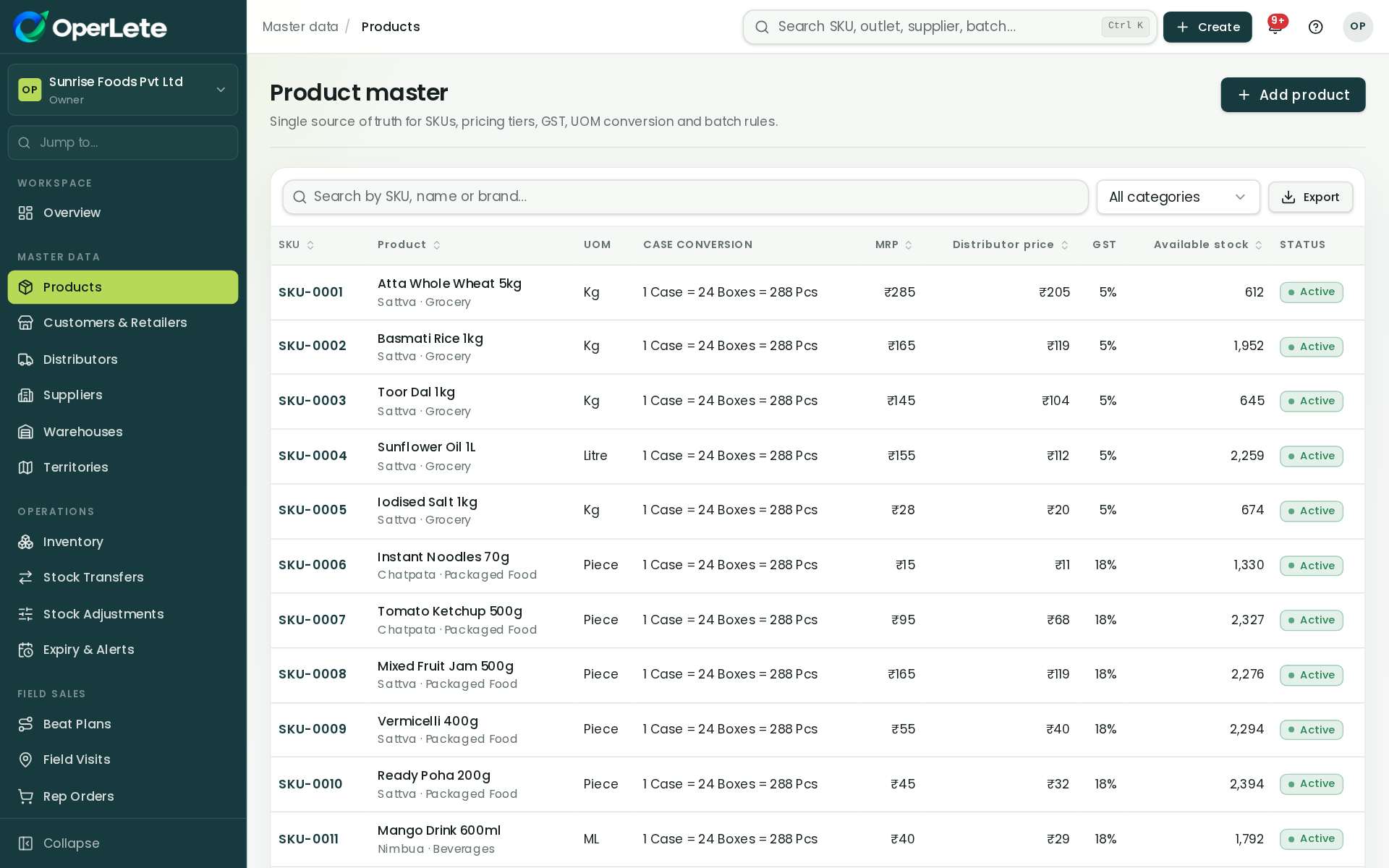Click Mango Drink 600ml product name
Viewport: 1389px width, 868px height.
(x=439, y=830)
